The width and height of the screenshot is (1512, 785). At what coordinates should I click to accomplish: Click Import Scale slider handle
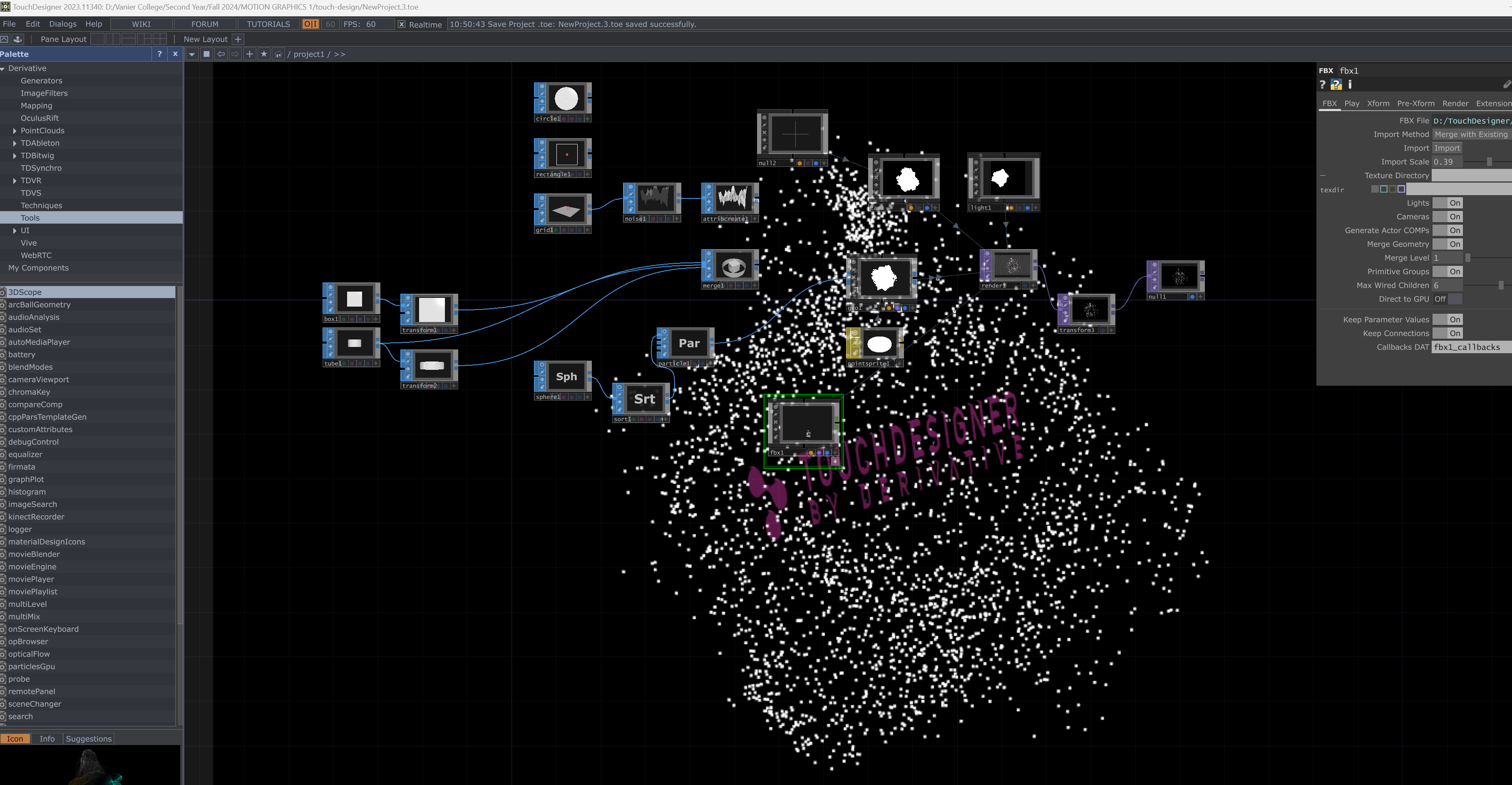[x=1489, y=162]
